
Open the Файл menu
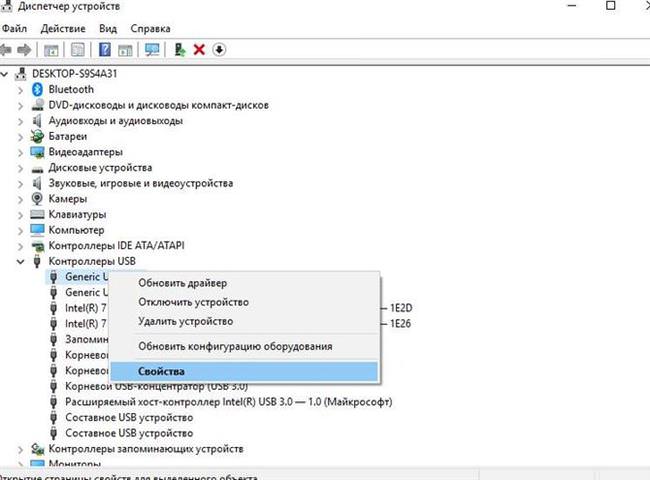(x=15, y=29)
